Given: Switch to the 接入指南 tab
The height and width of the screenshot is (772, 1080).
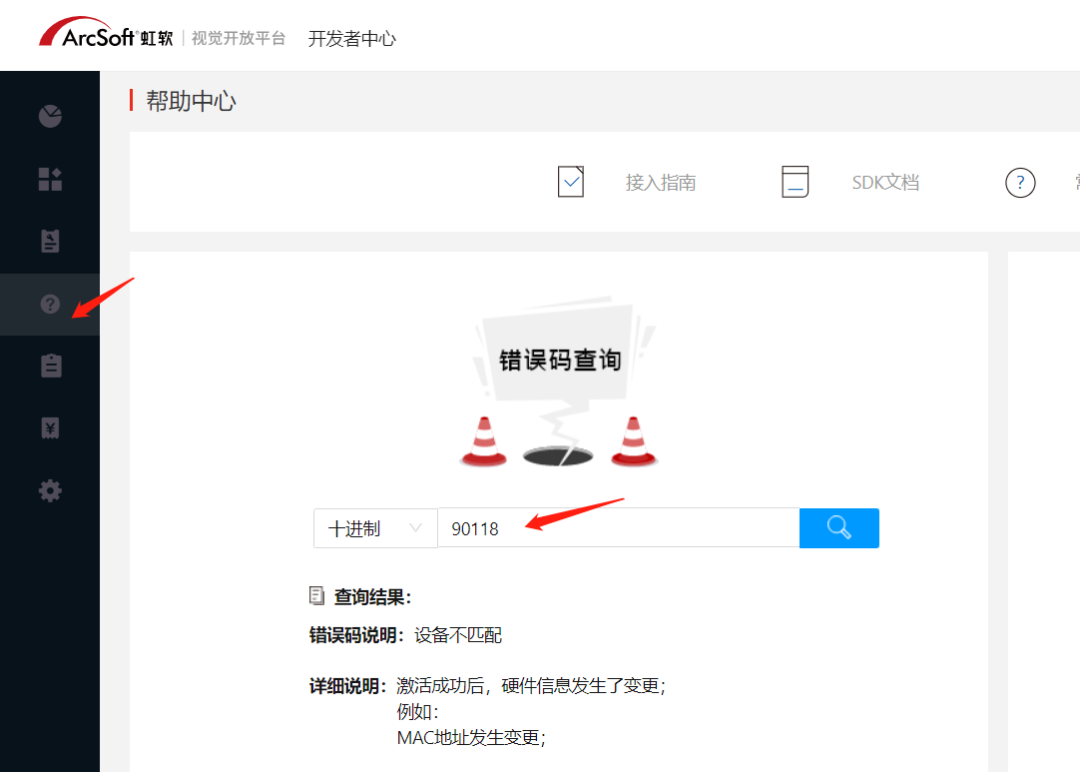Looking at the screenshot, I should (x=661, y=182).
